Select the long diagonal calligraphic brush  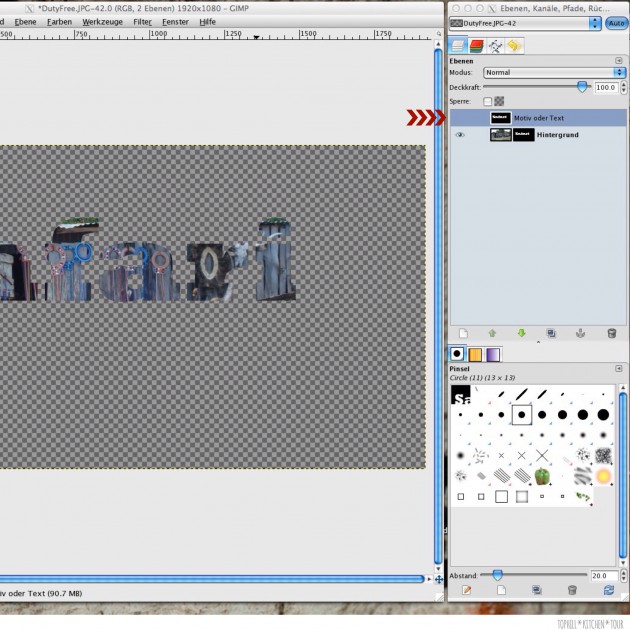tap(522, 395)
